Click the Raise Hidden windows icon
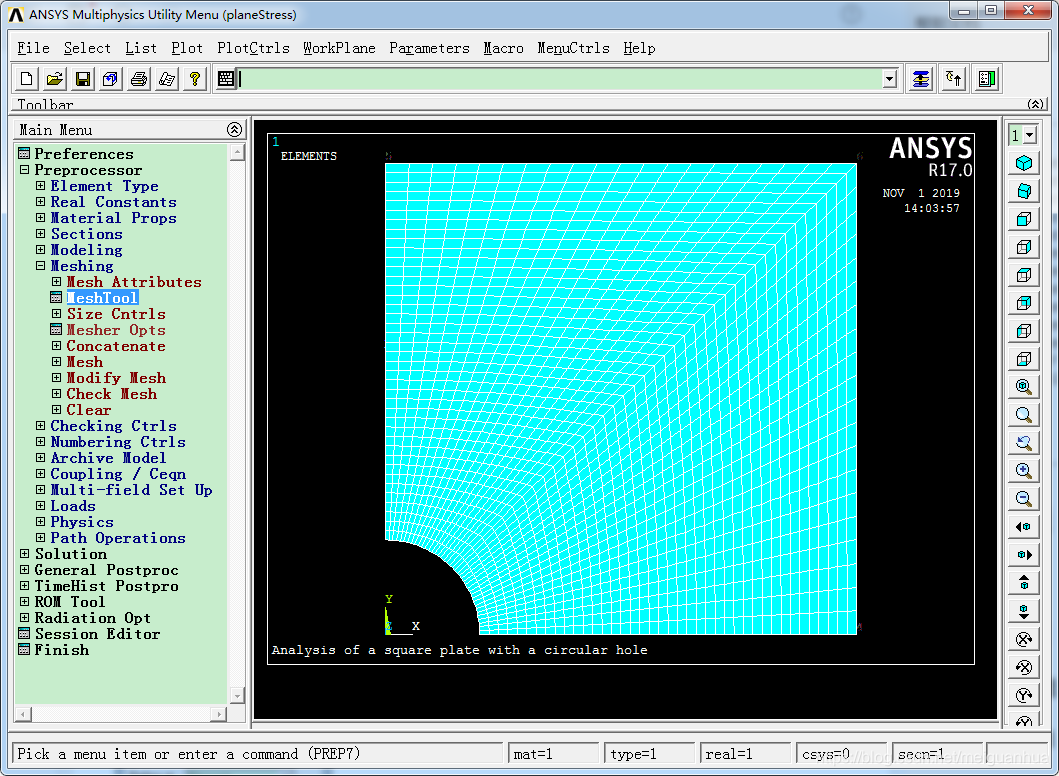The width and height of the screenshot is (1059, 776). (921, 79)
